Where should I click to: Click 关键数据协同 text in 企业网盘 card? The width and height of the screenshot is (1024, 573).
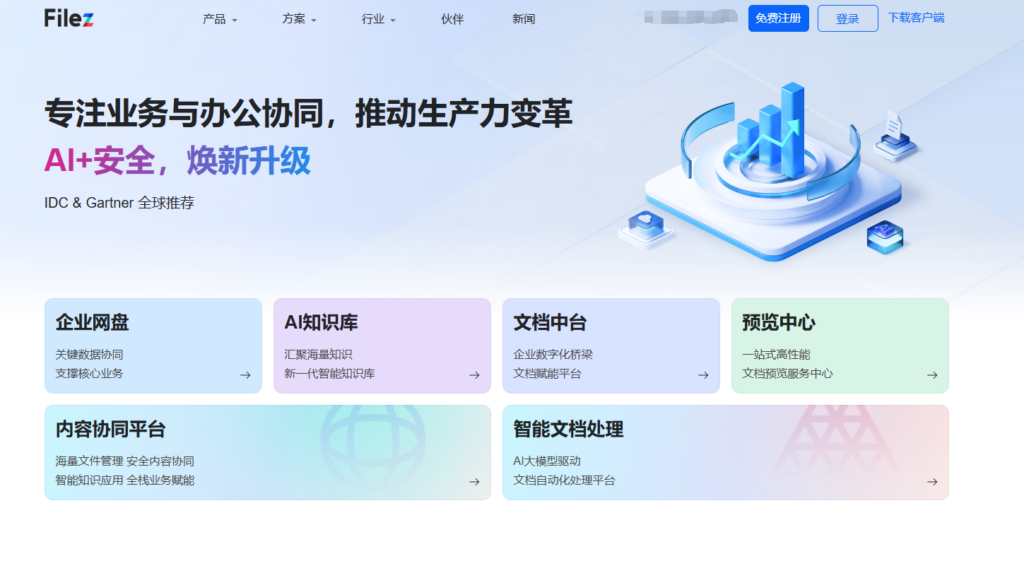click(x=89, y=355)
